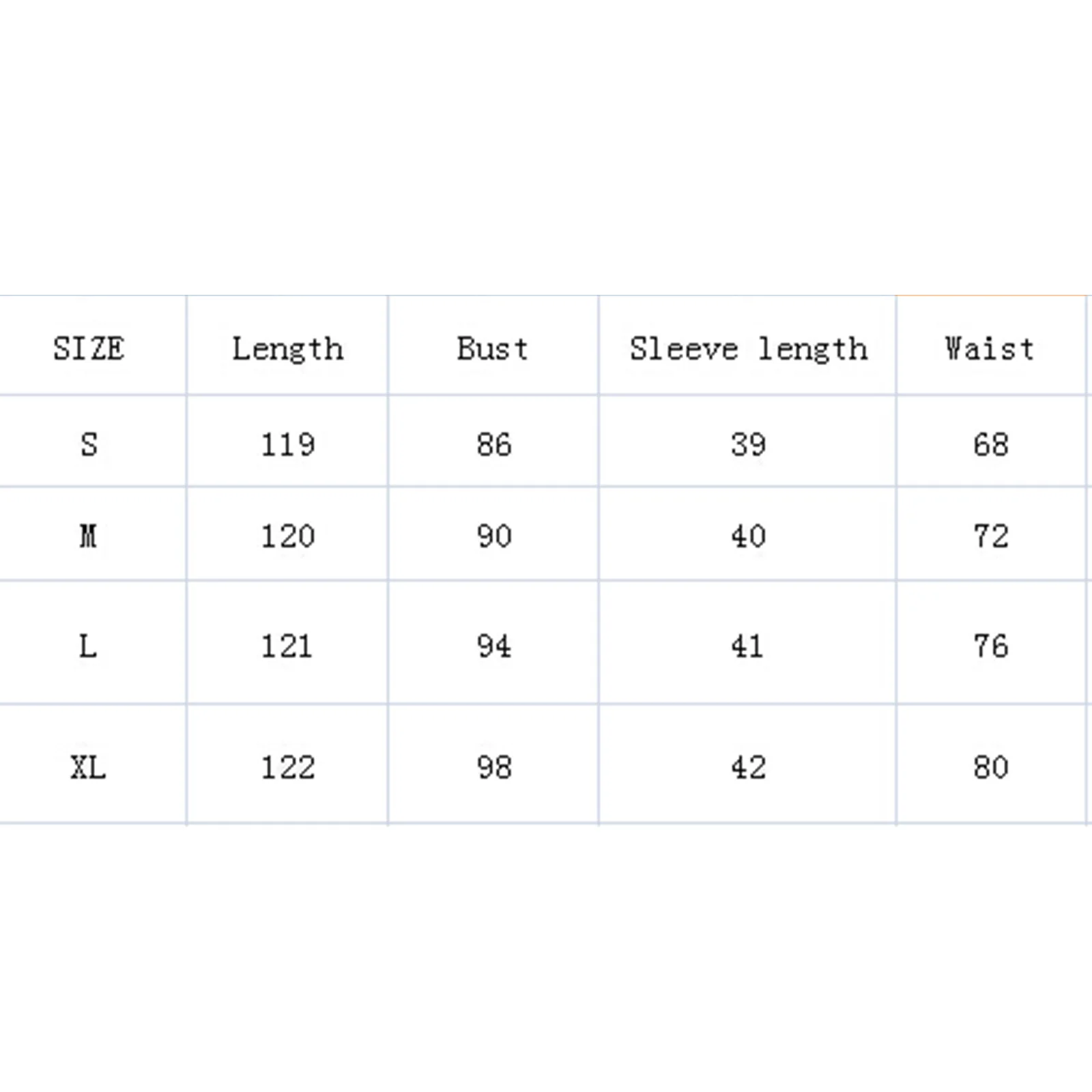Select length value 119 for size S
Screen dimensions: 1092x1092
[x=287, y=445]
